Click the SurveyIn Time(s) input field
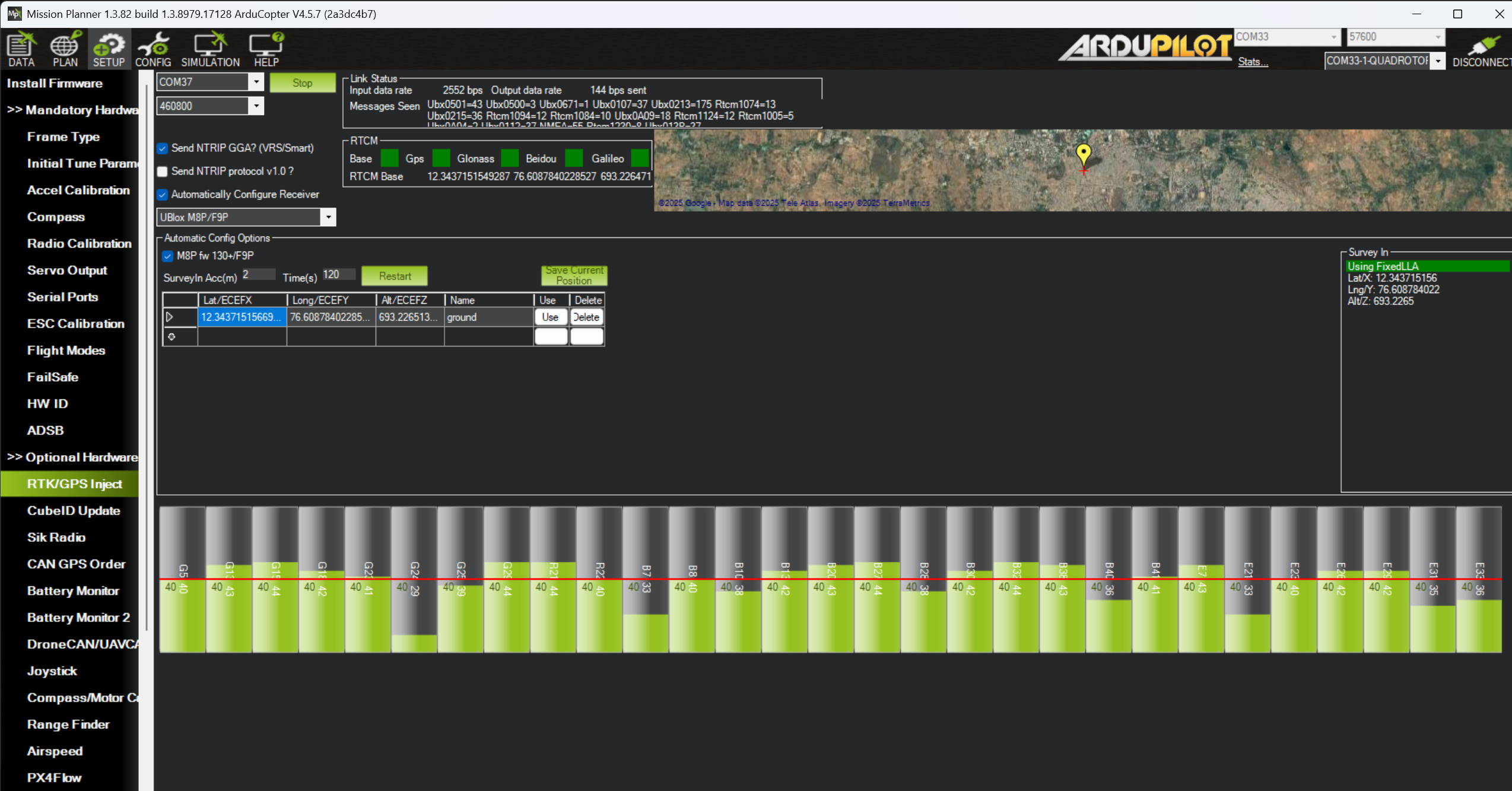Image resolution: width=1512 pixels, height=791 pixels. click(338, 275)
